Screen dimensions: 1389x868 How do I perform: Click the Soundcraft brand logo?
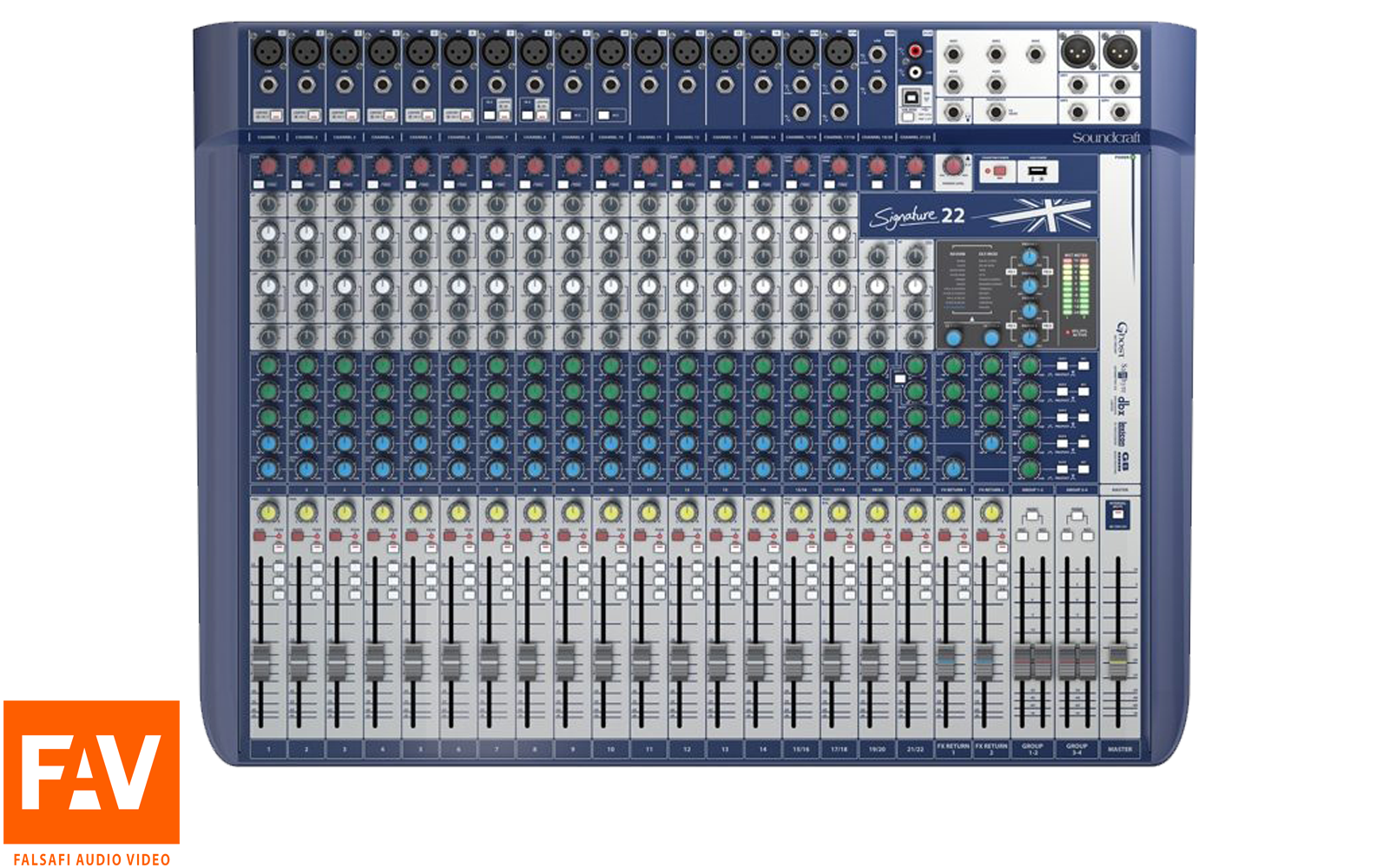(x=1106, y=138)
